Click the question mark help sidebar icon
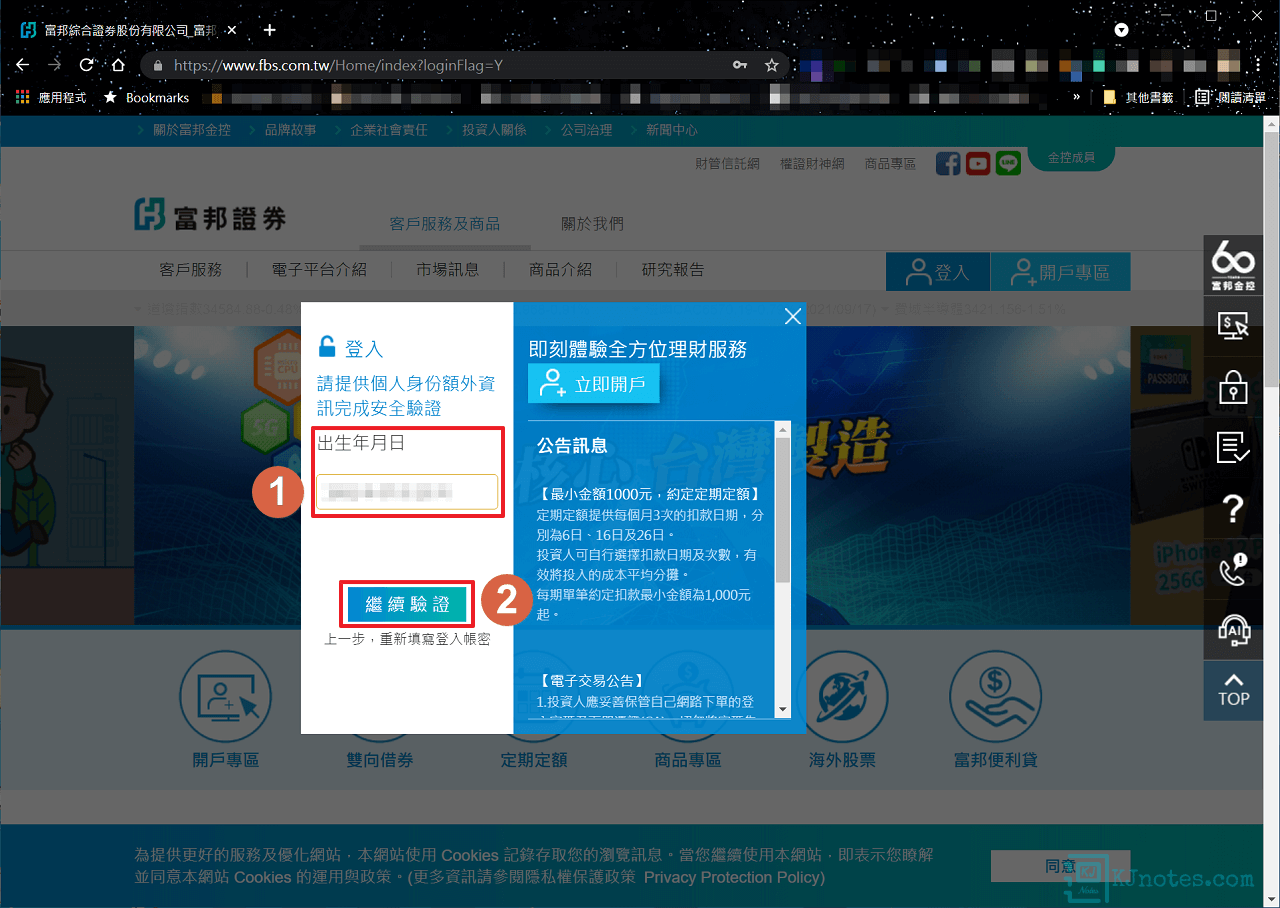The image size is (1280, 908). pos(1233,509)
